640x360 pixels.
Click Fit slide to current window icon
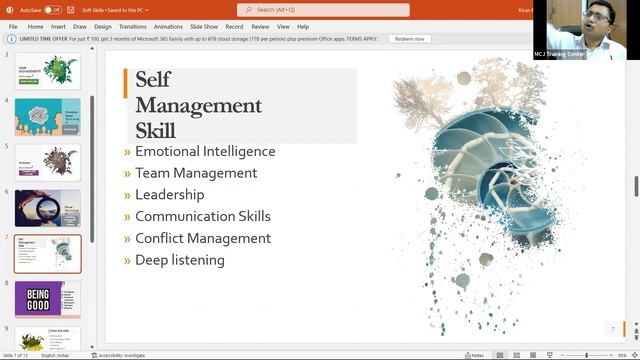(x=635, y=356)
